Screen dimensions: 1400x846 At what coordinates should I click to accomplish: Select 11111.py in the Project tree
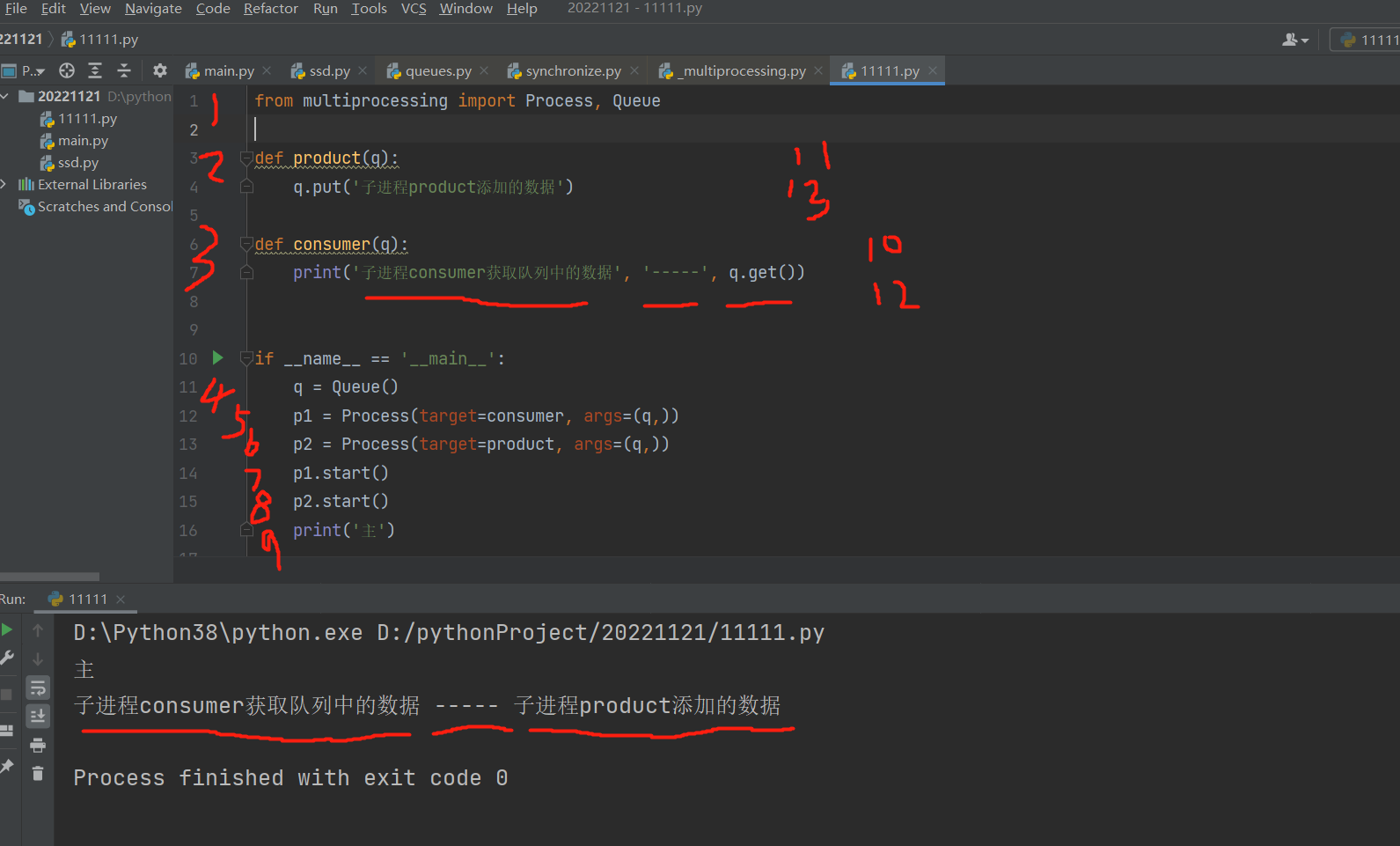click(87, 119)
